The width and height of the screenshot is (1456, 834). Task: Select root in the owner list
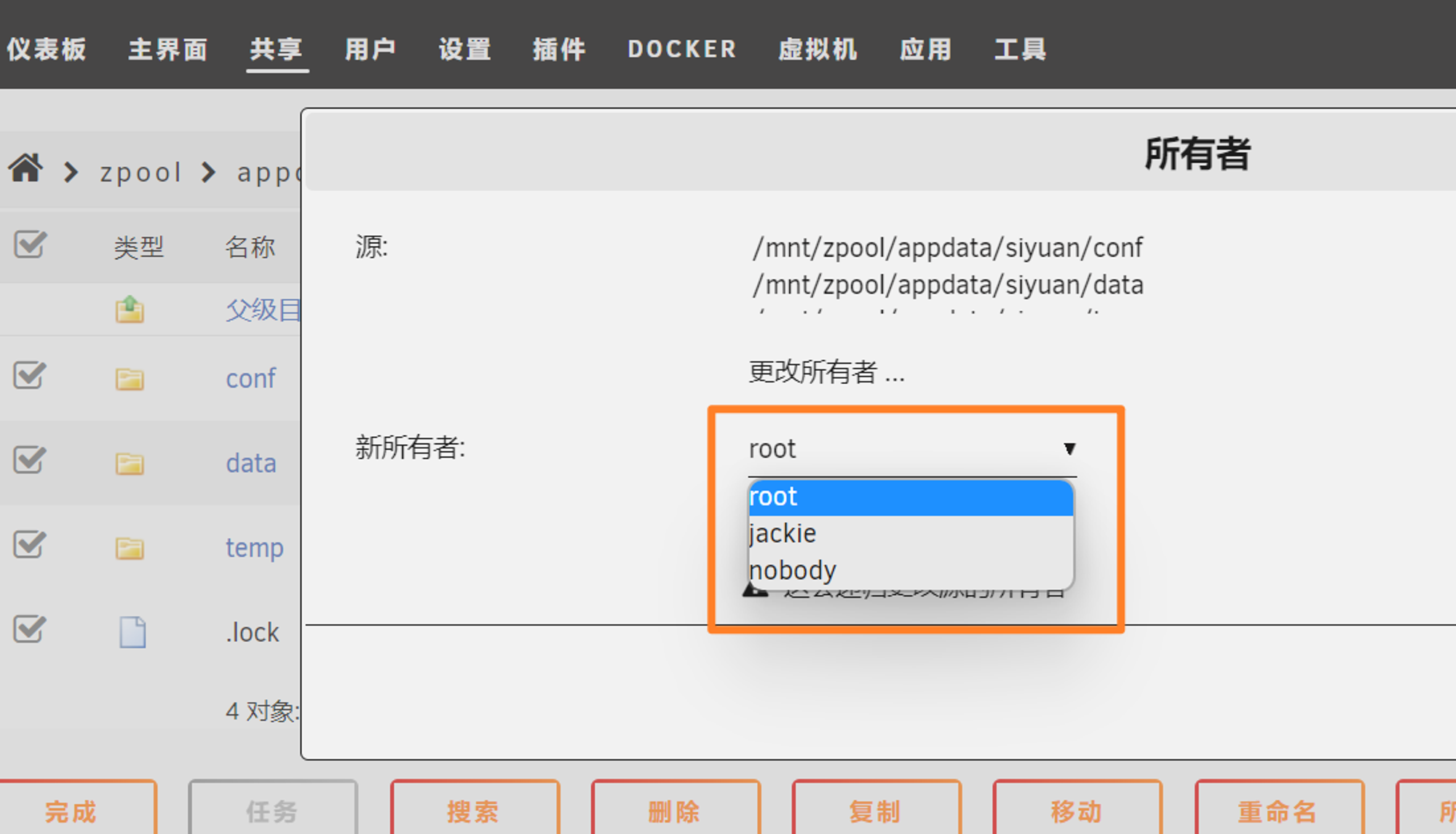pyautogui.click(x=911, y=497)
